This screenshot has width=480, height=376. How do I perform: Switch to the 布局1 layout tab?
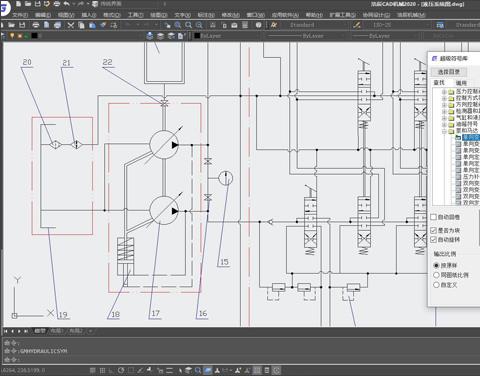pos(56,331)
